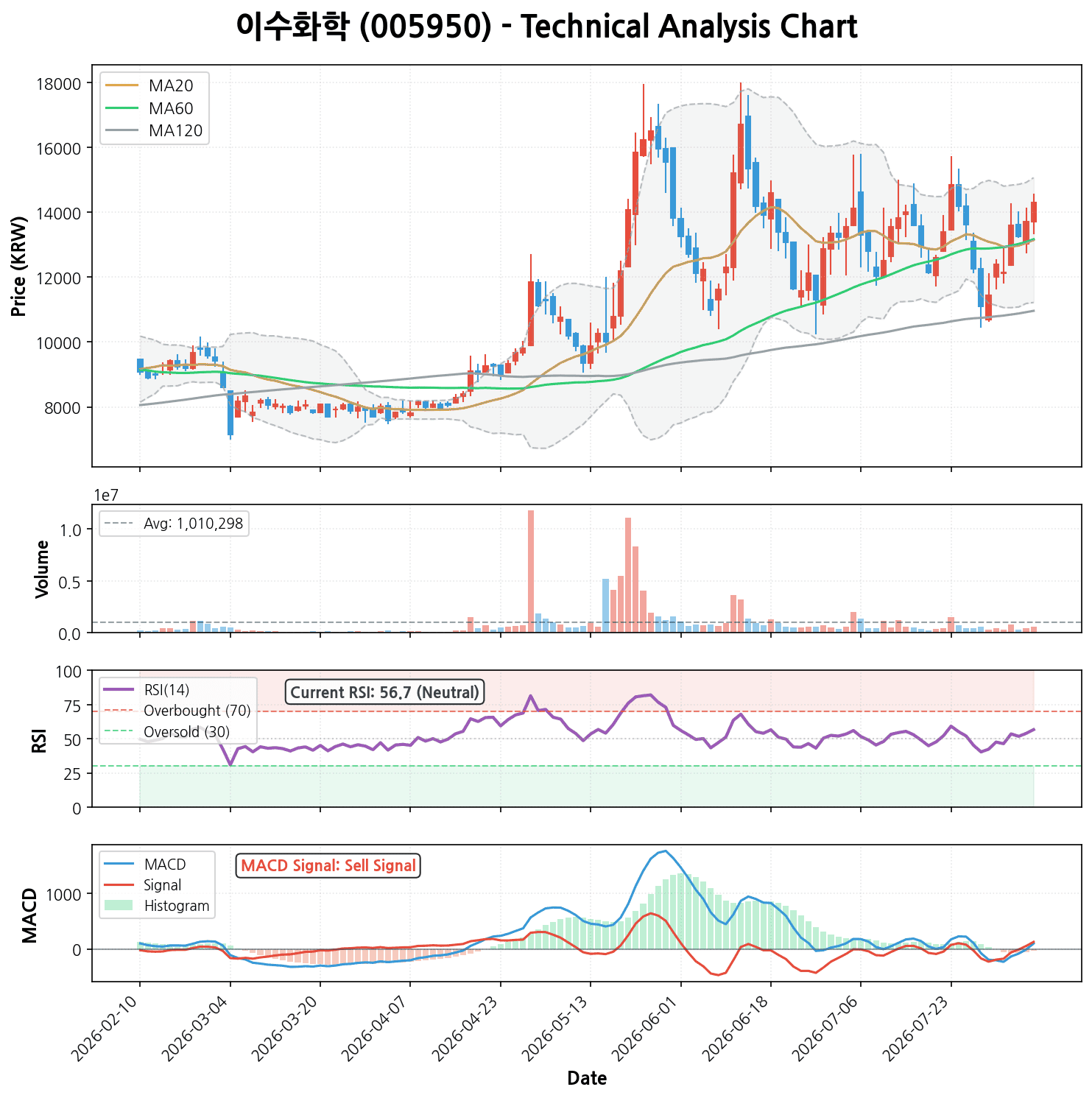The image size is (1092, 1098).
Task: Click the 50 tick on RSI axis
Action: click(x=73, y=740)
